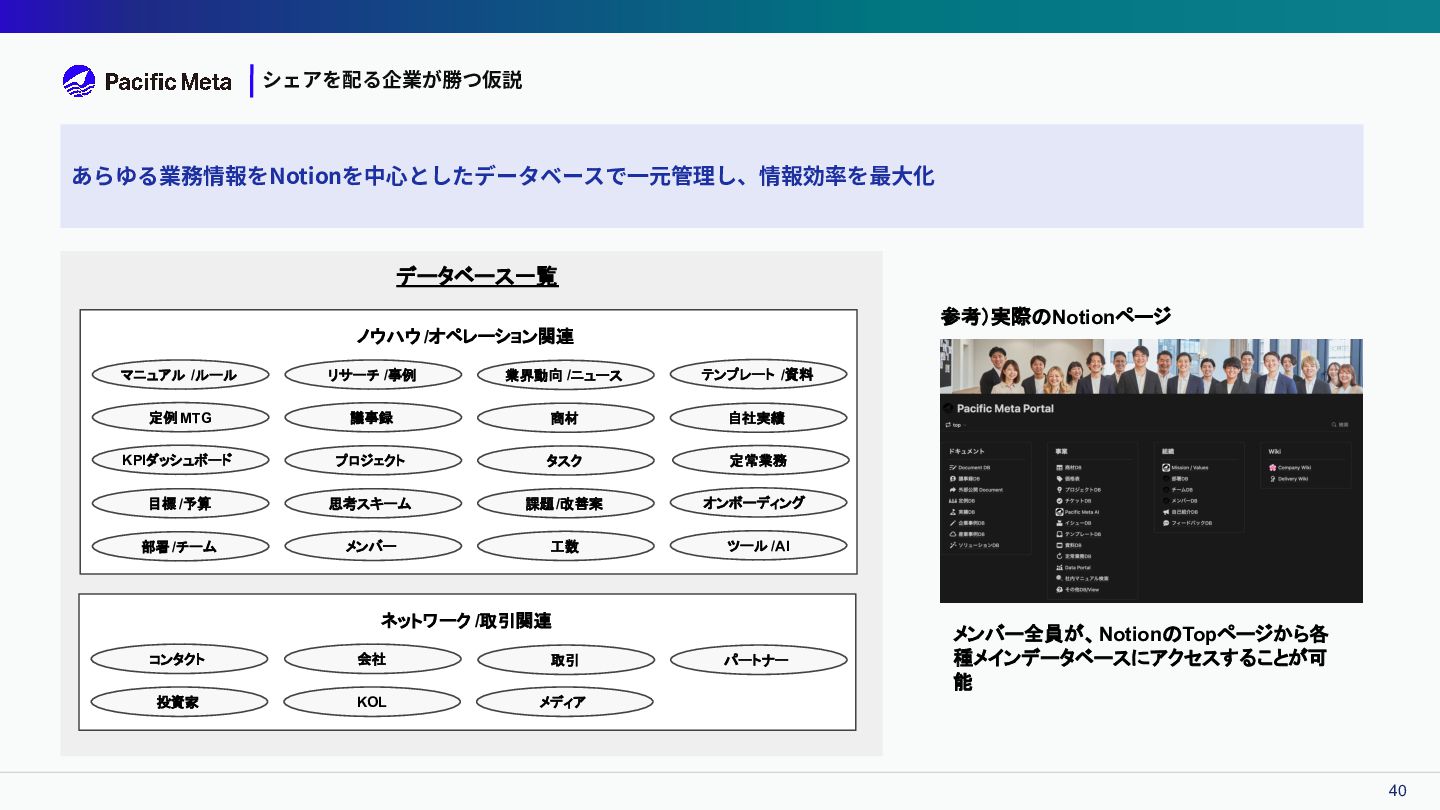
Task: Select the KPIダッシュボード oval
Action: 180,460
